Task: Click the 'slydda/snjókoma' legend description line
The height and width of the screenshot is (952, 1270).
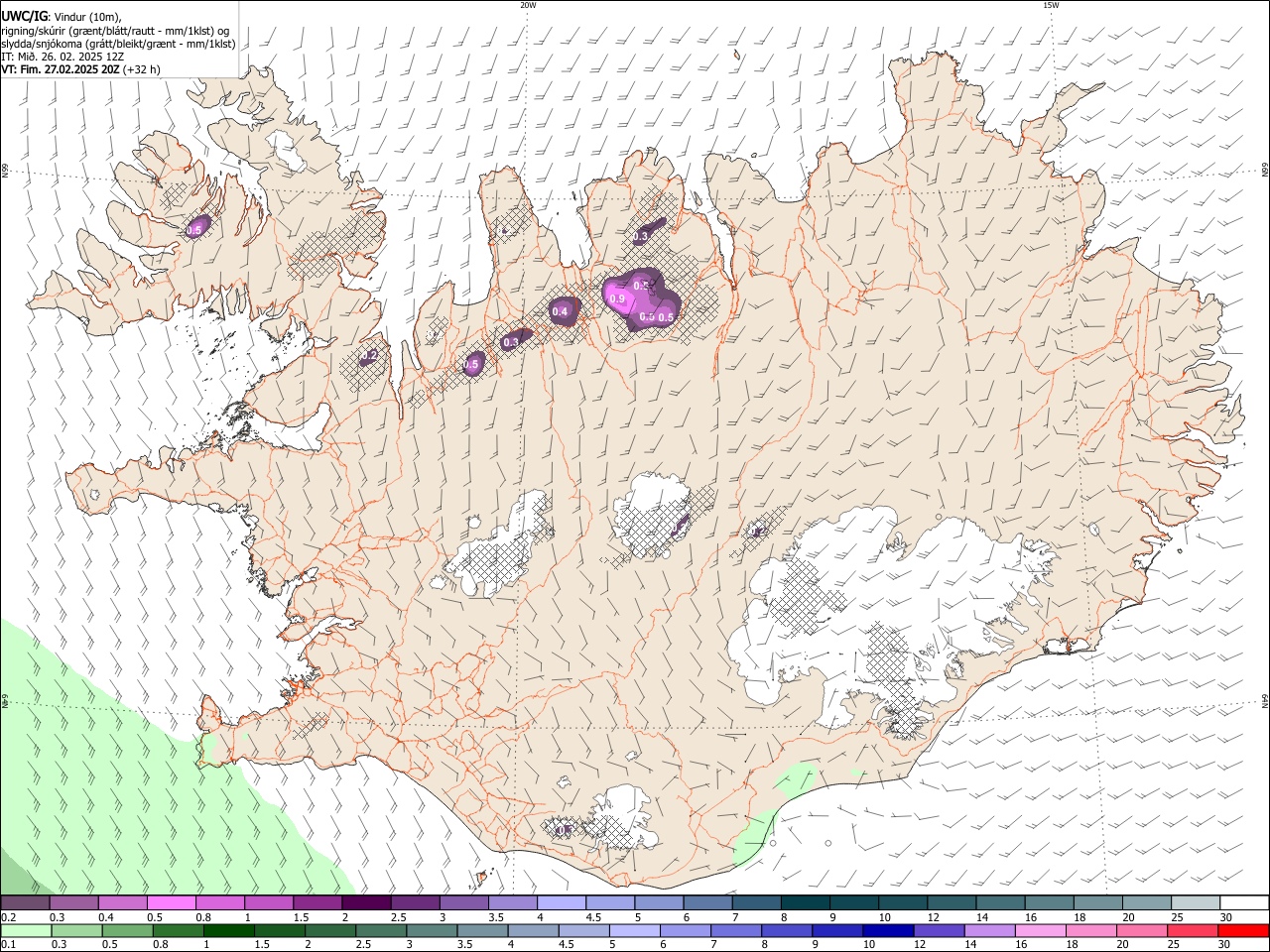Action: pyautogui.click(x=118, y=44)
